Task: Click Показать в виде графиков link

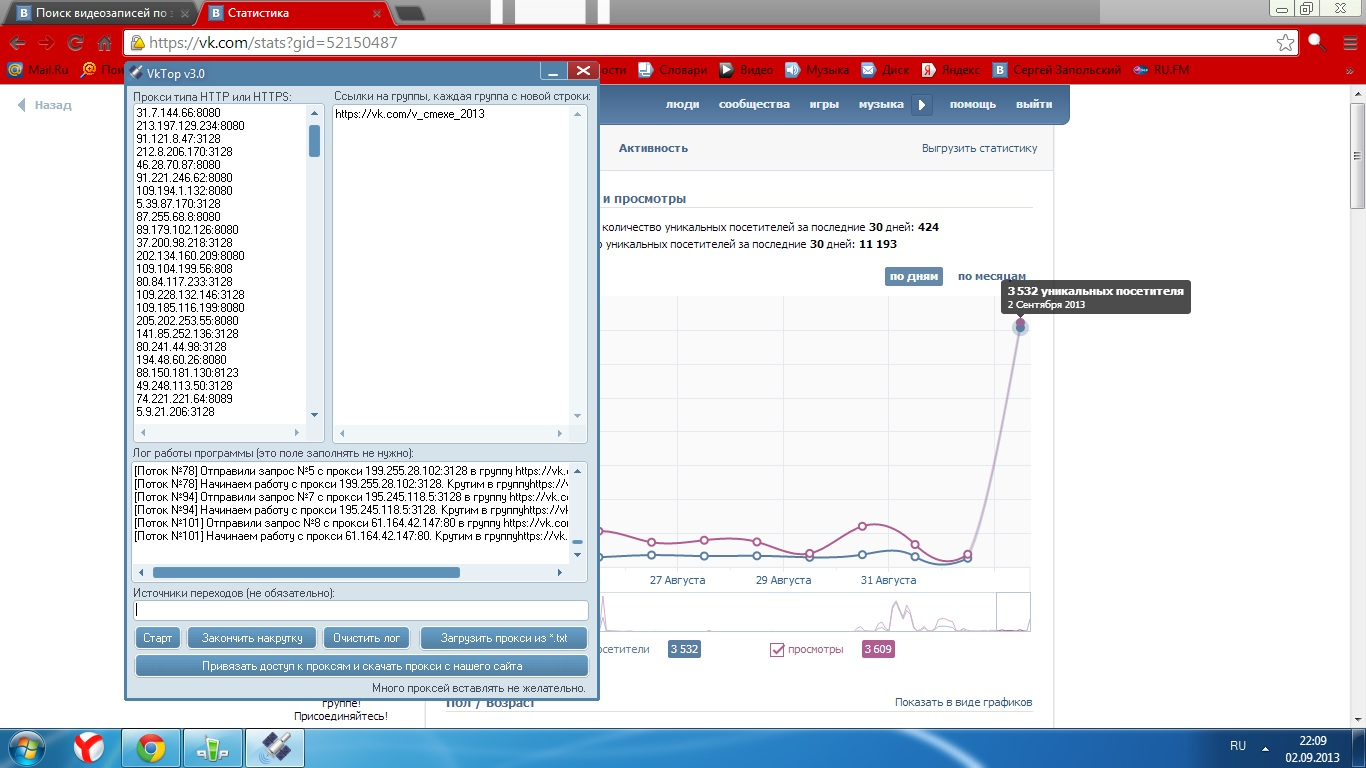Action: point(963,702)
